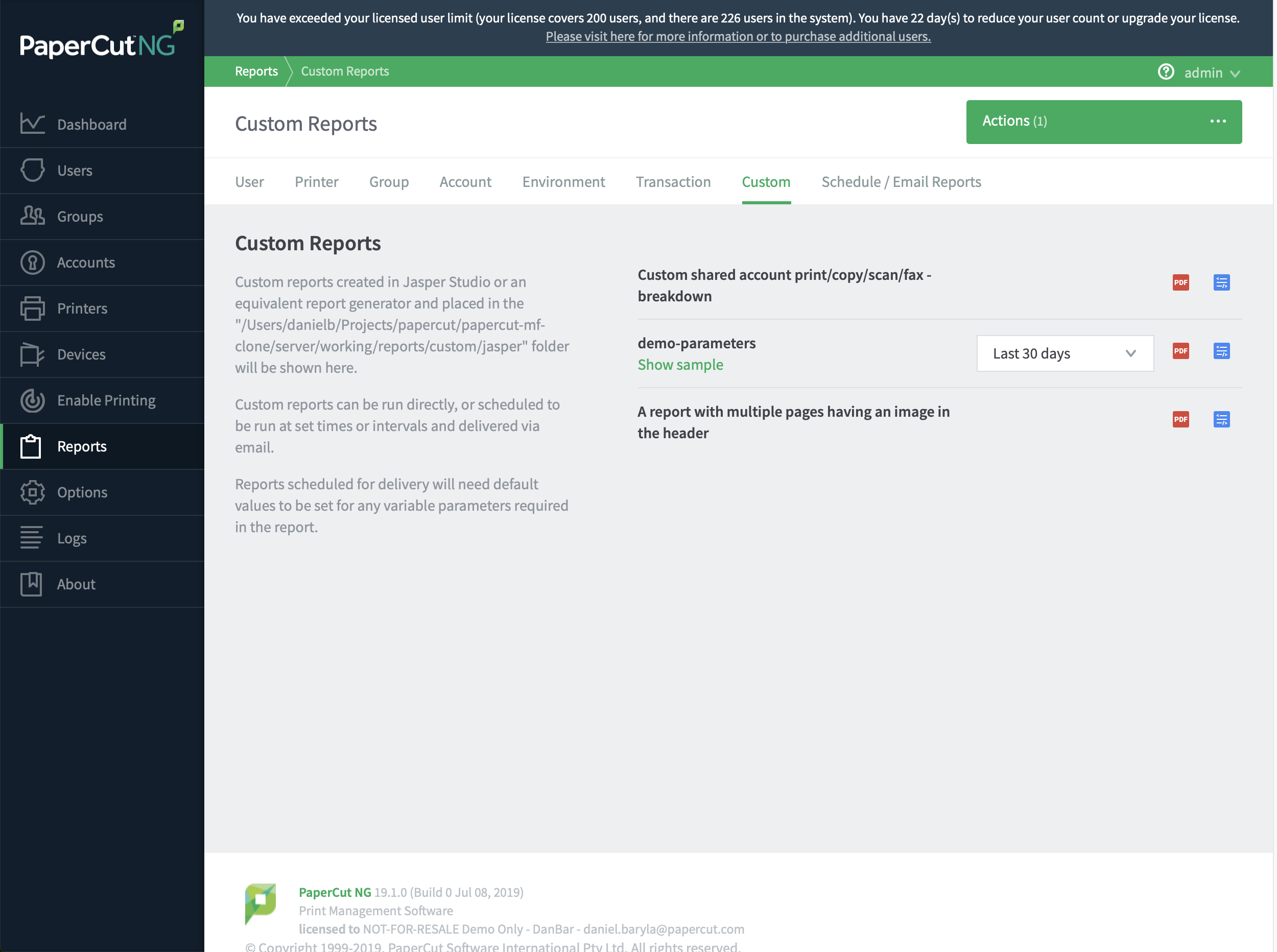Click the Devices icon in sidebar
The image size is (1277, 952).
pos(32,354)
